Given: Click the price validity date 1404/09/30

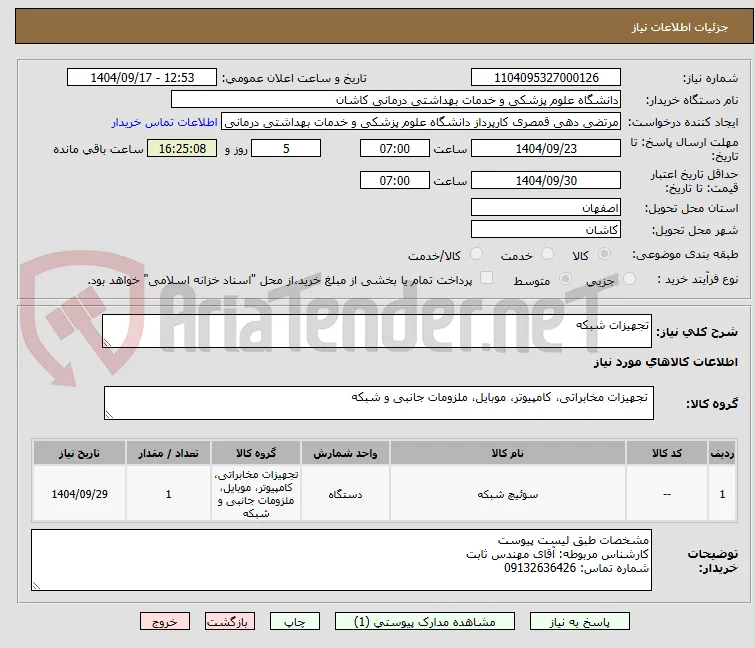Looking at the screenshot, I should 546,181.
